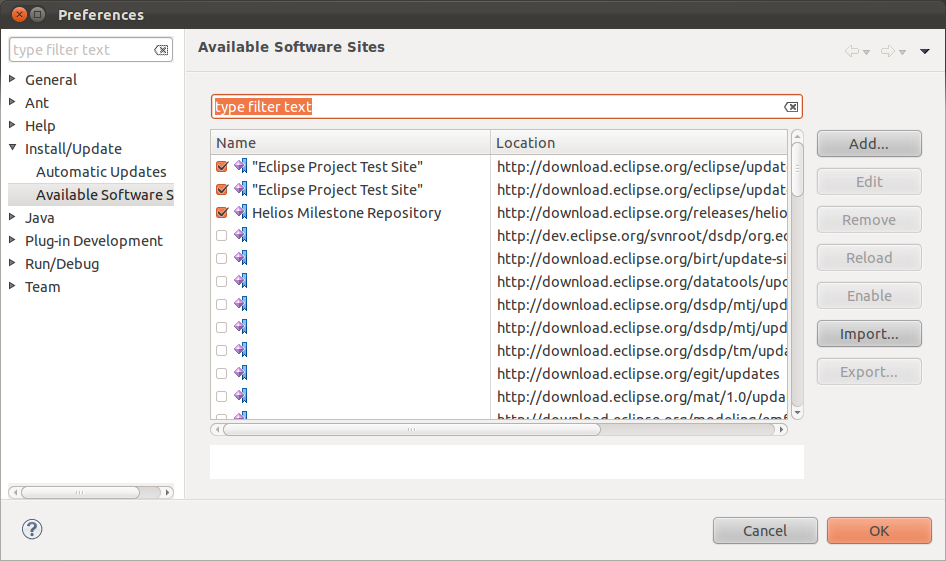Viewport: 946px width, 561px height.
Task: Select the Helios Milestone Repository name
Action: pyautogui.click(x=346, y=213)
